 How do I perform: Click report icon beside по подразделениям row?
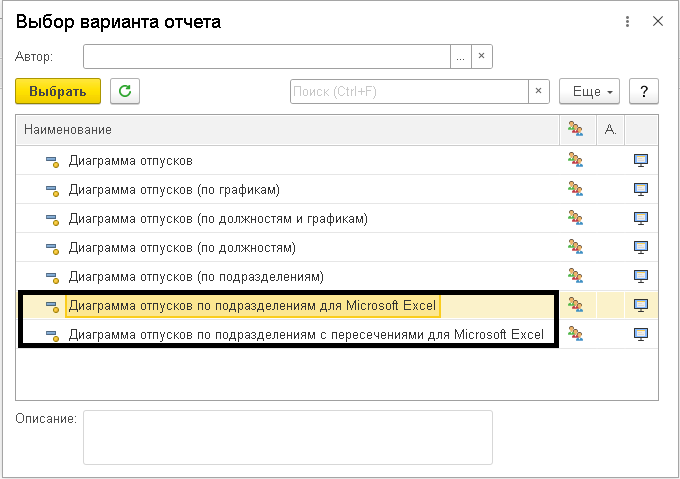[52, 277]
